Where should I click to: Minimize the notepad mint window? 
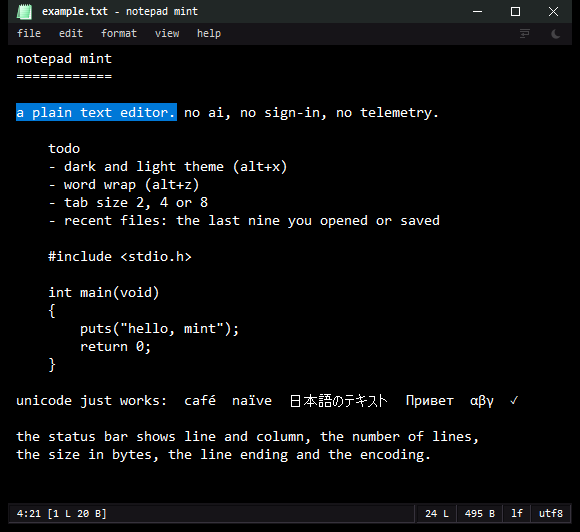point(477,11)
